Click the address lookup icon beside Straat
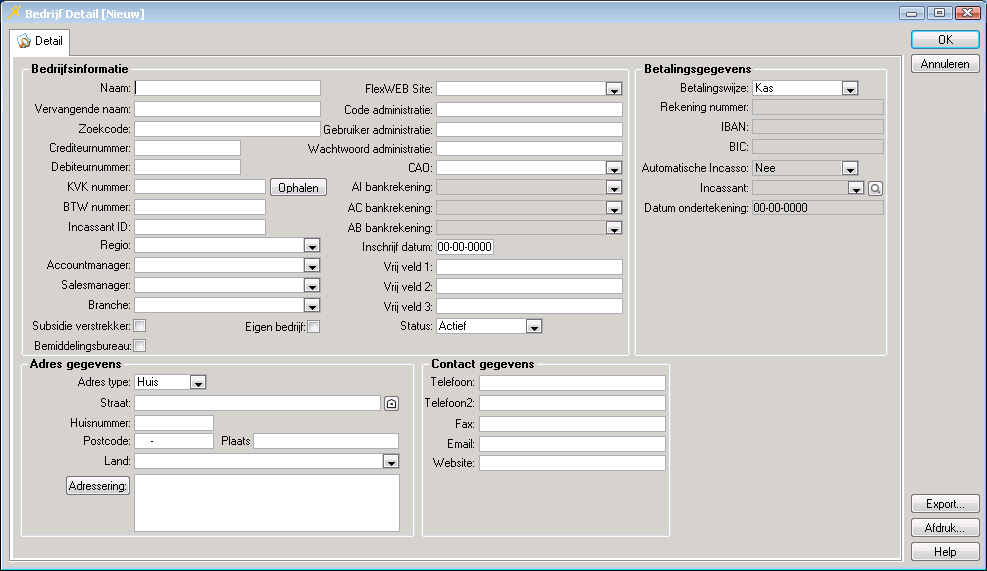Screen dimensions: 987x571 point(391,403)
